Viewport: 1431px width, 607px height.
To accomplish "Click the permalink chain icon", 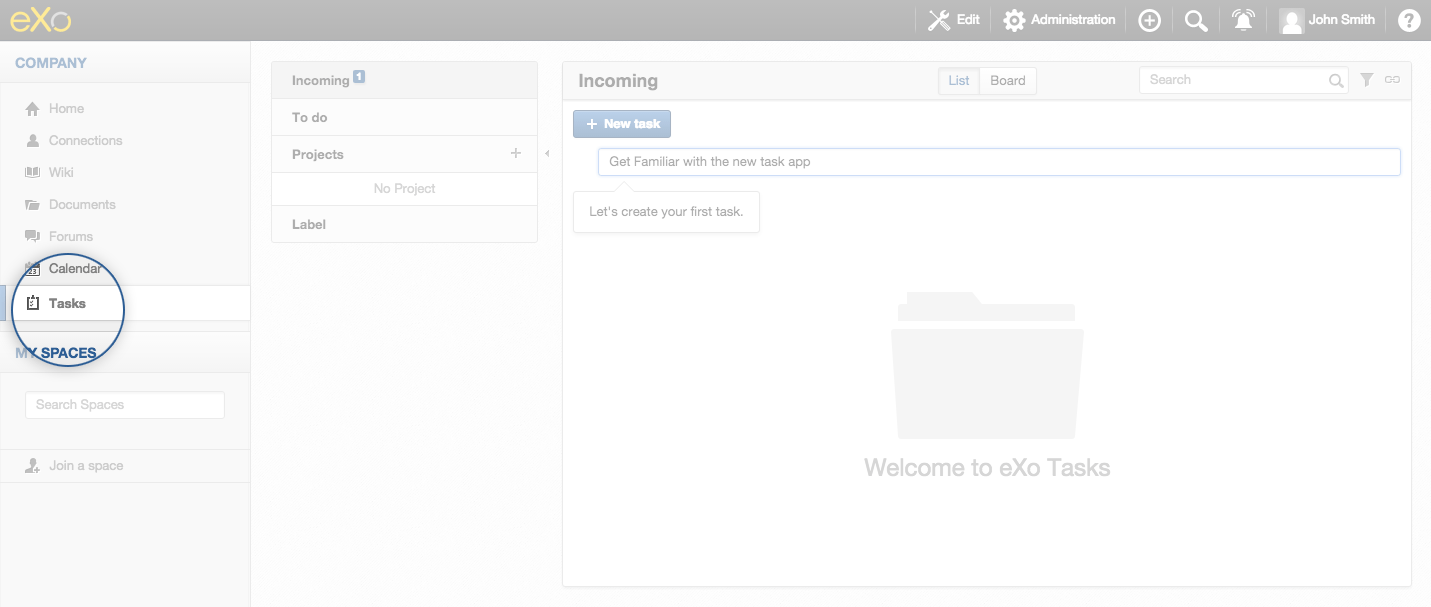I will coord(1392,79).
